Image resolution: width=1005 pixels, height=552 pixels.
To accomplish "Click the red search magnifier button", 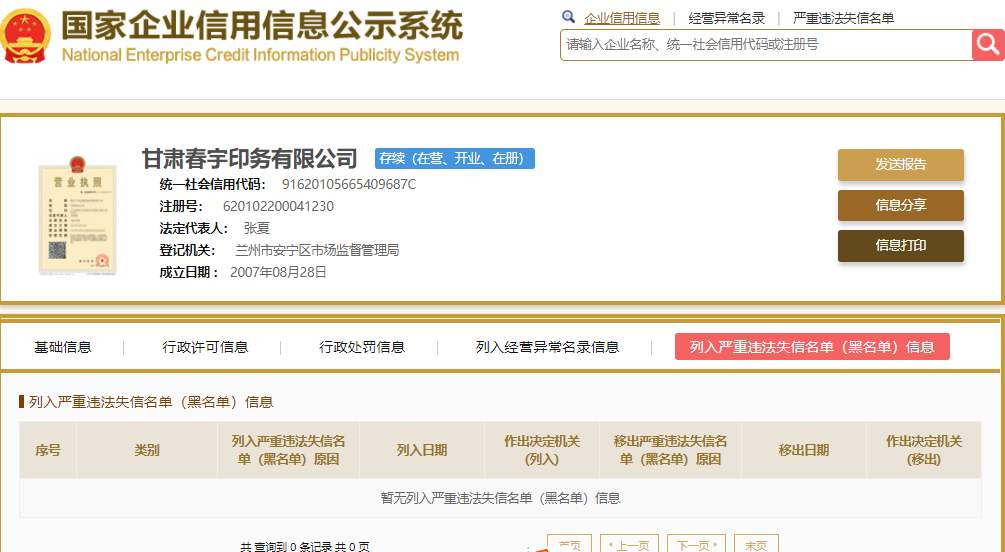I will pyautogui.click(x=988, y=45).
